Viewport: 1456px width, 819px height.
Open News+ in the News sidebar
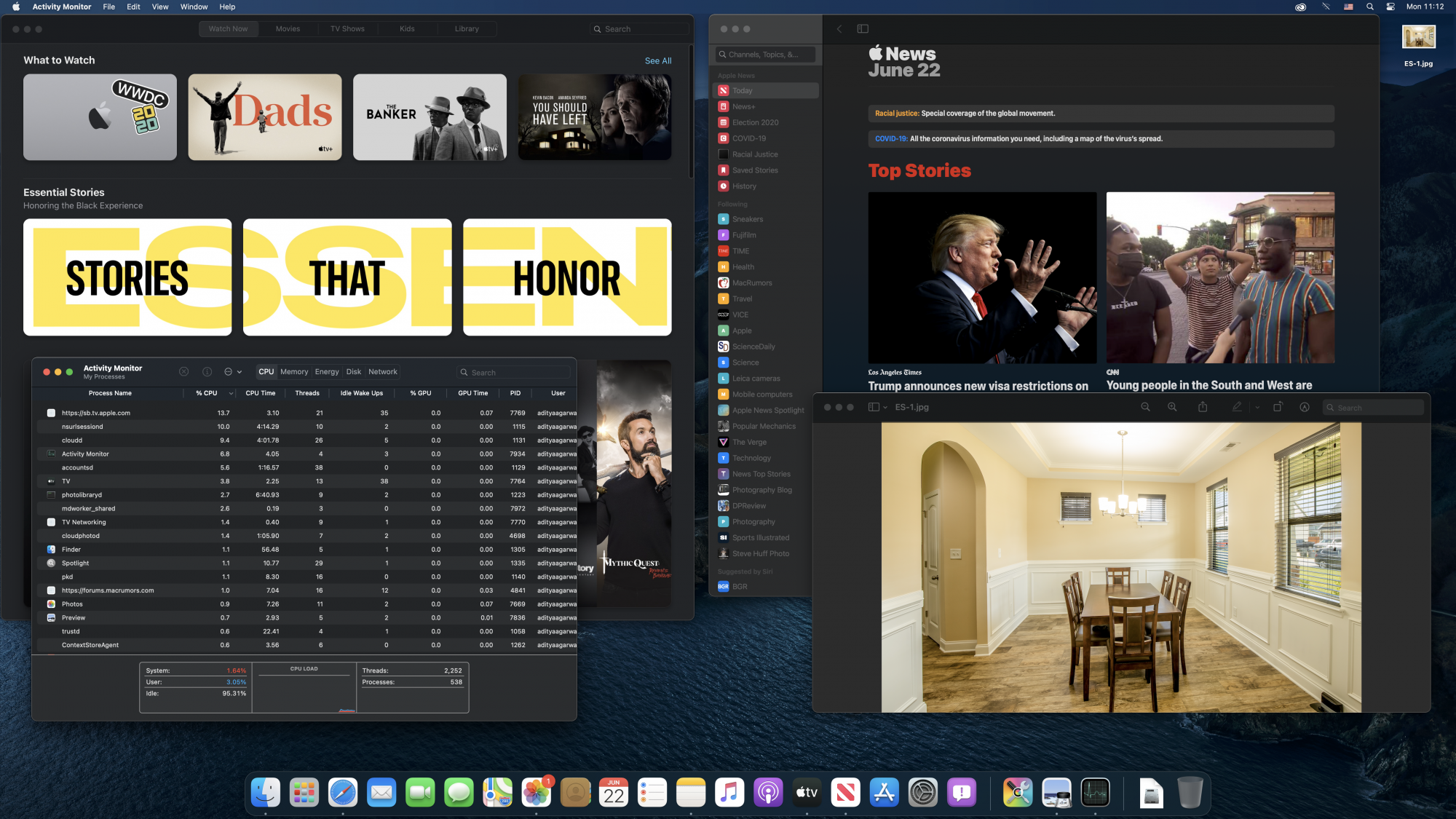[766, 107]
